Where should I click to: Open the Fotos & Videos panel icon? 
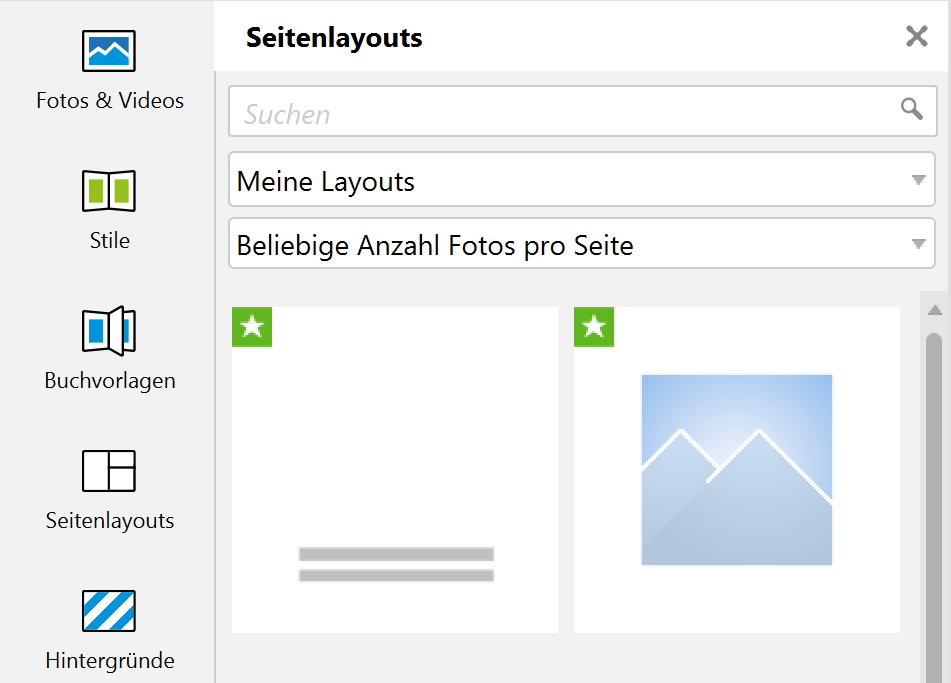pyautogui.click(x=109, y=51)
